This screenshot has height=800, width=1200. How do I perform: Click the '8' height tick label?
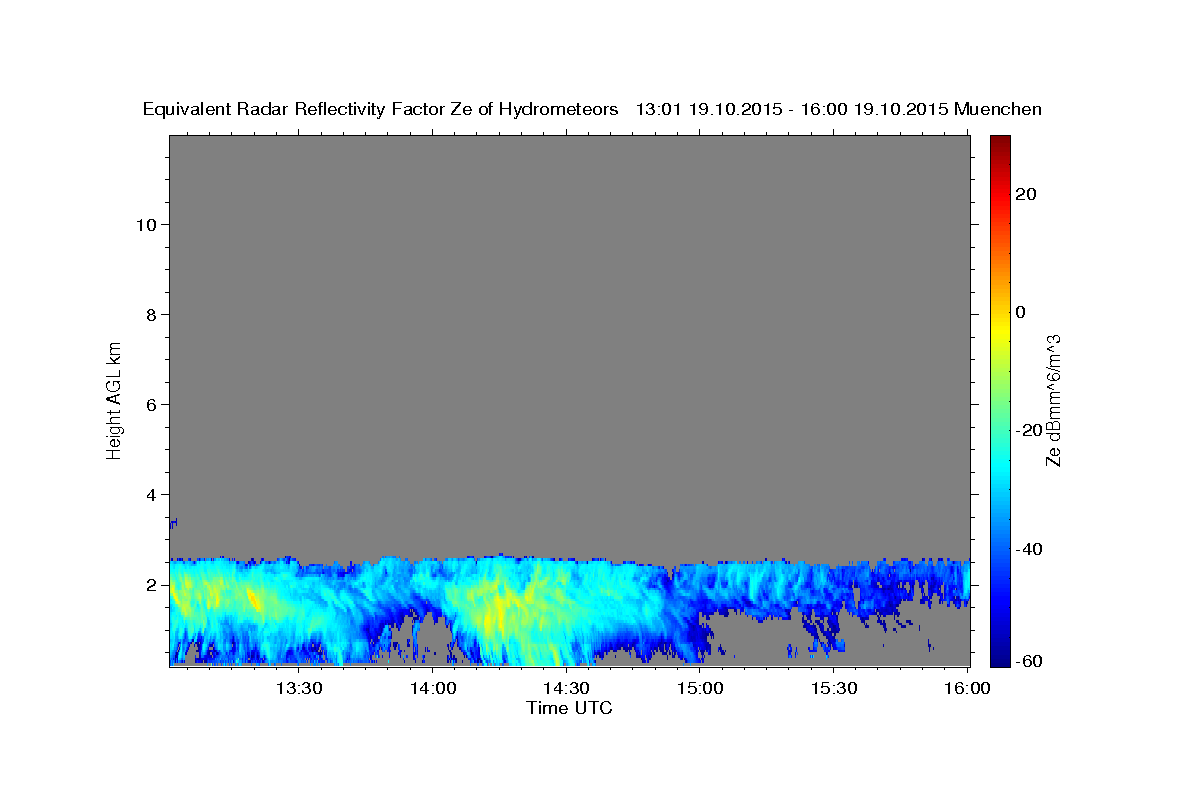tap(150, 314)
